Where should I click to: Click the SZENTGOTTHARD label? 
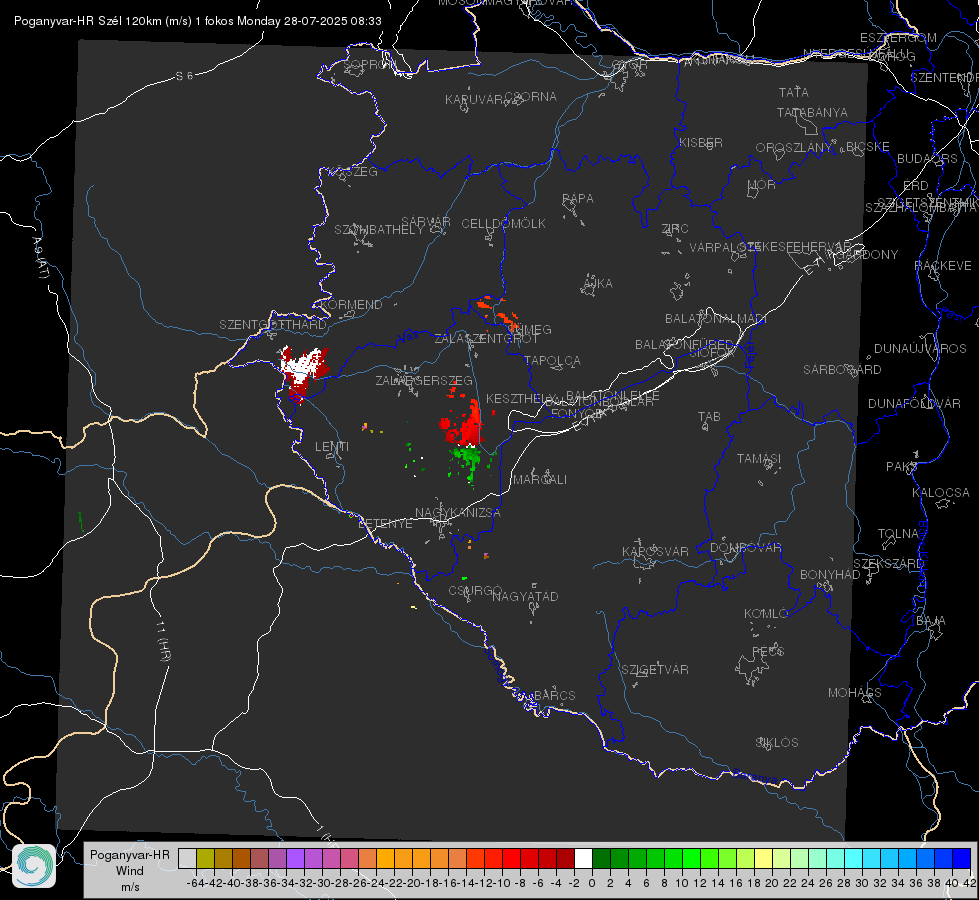point(273,325)
